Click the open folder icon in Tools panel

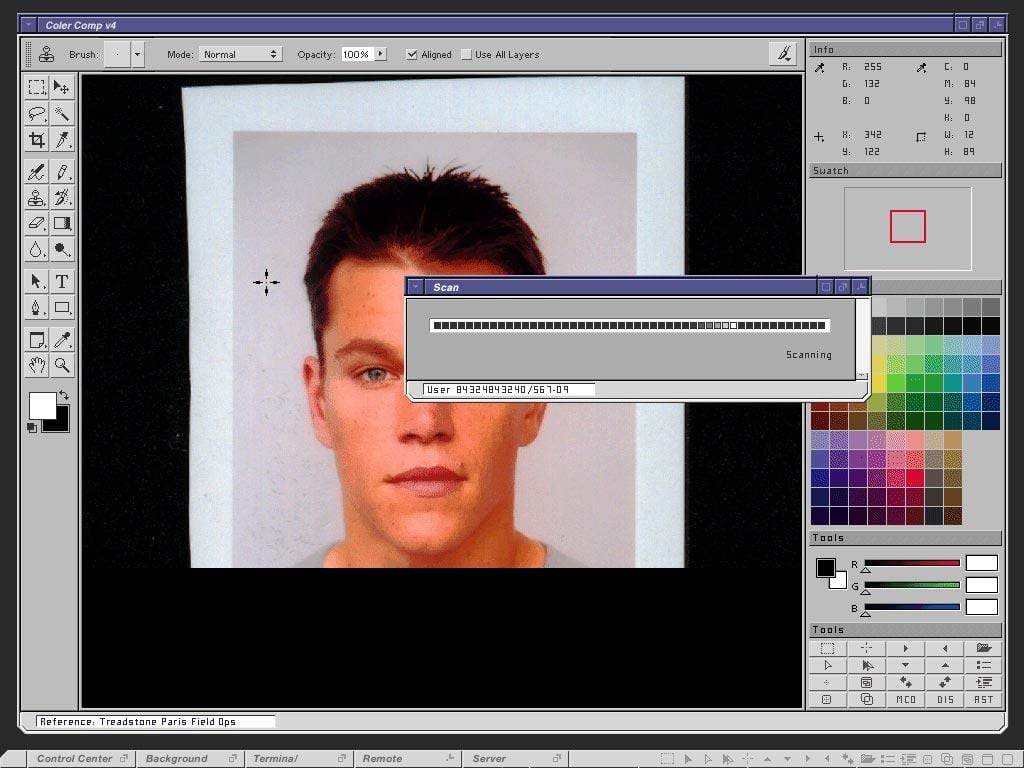[x=984, y=648]
